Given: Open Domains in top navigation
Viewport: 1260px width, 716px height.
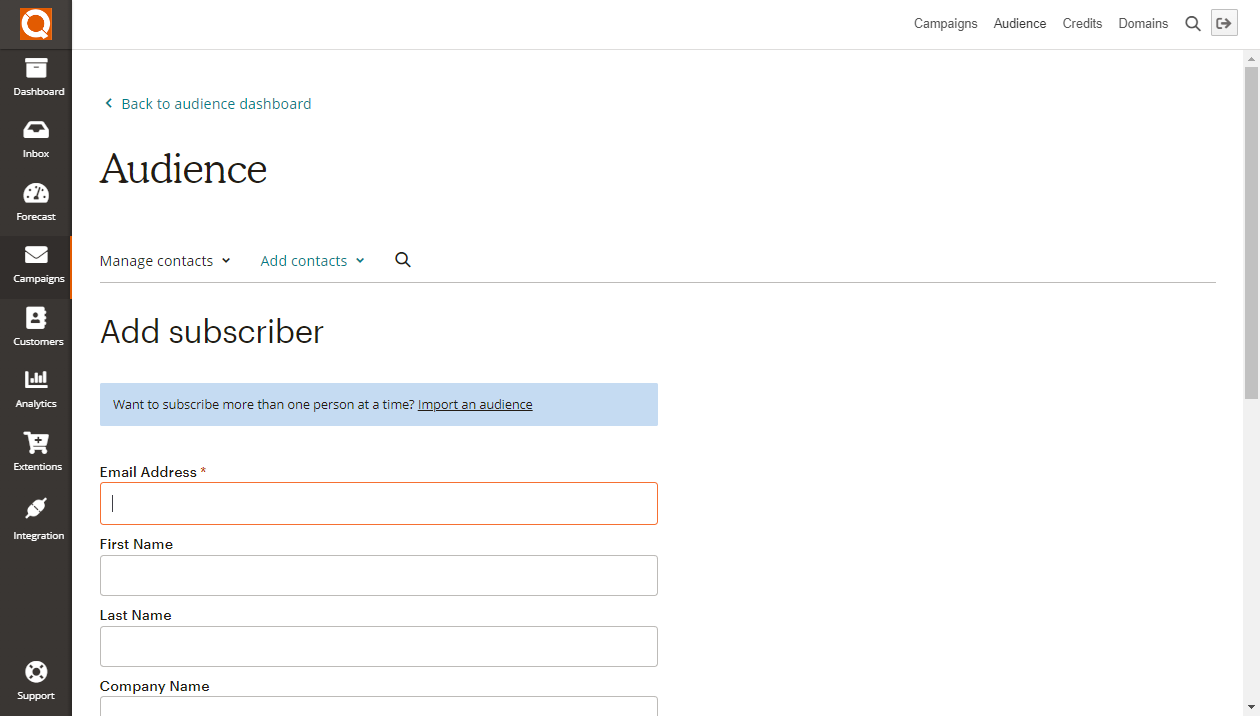Looking at the screenshot, I should [1143, 24].
